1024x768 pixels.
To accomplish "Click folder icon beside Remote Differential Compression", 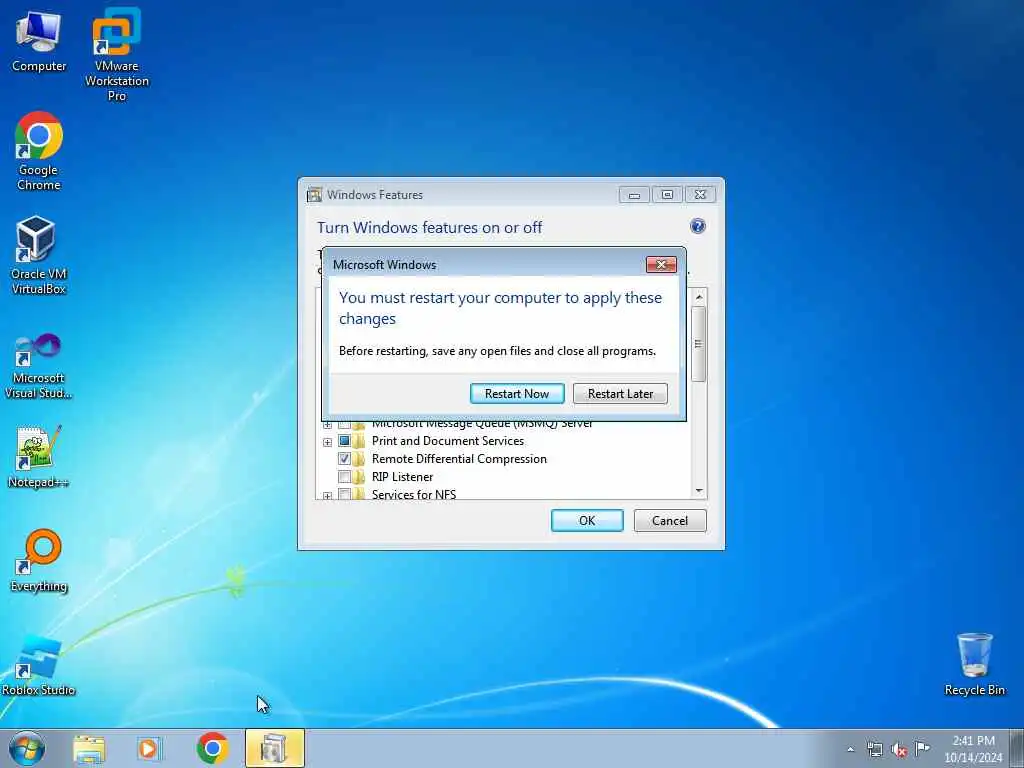I will 359,458.
